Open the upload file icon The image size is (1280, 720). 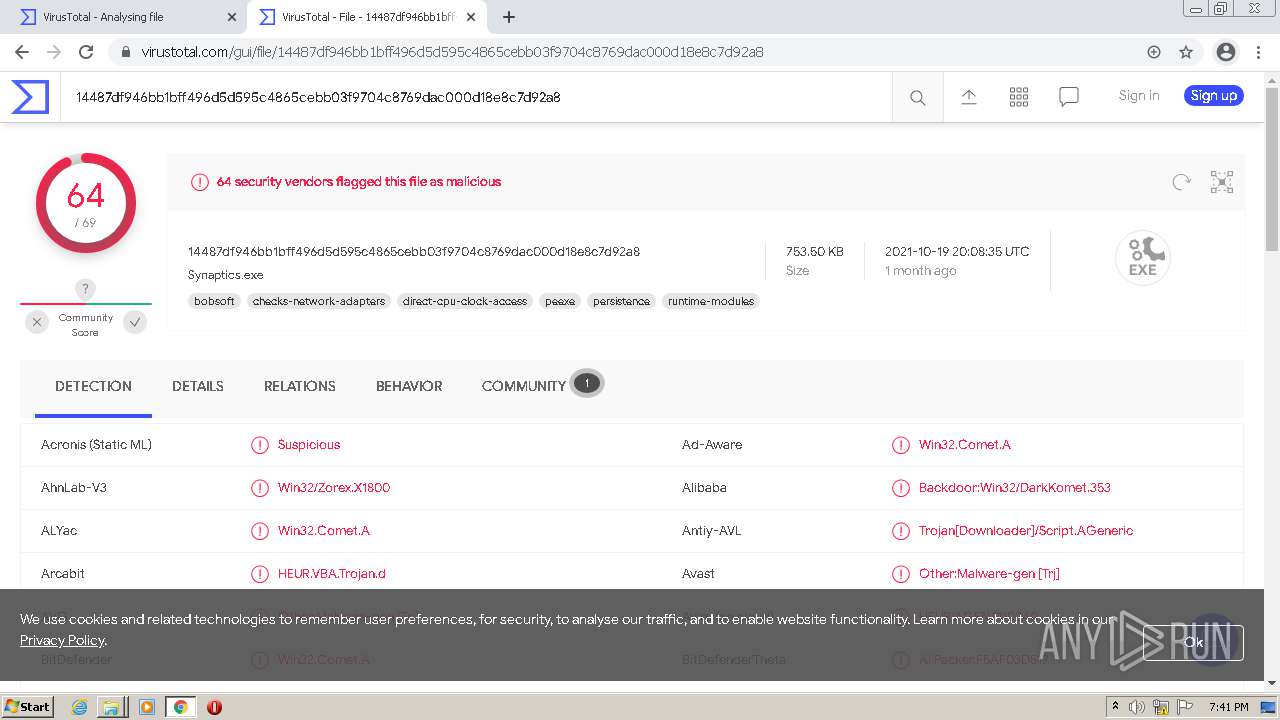pos(968,96)
